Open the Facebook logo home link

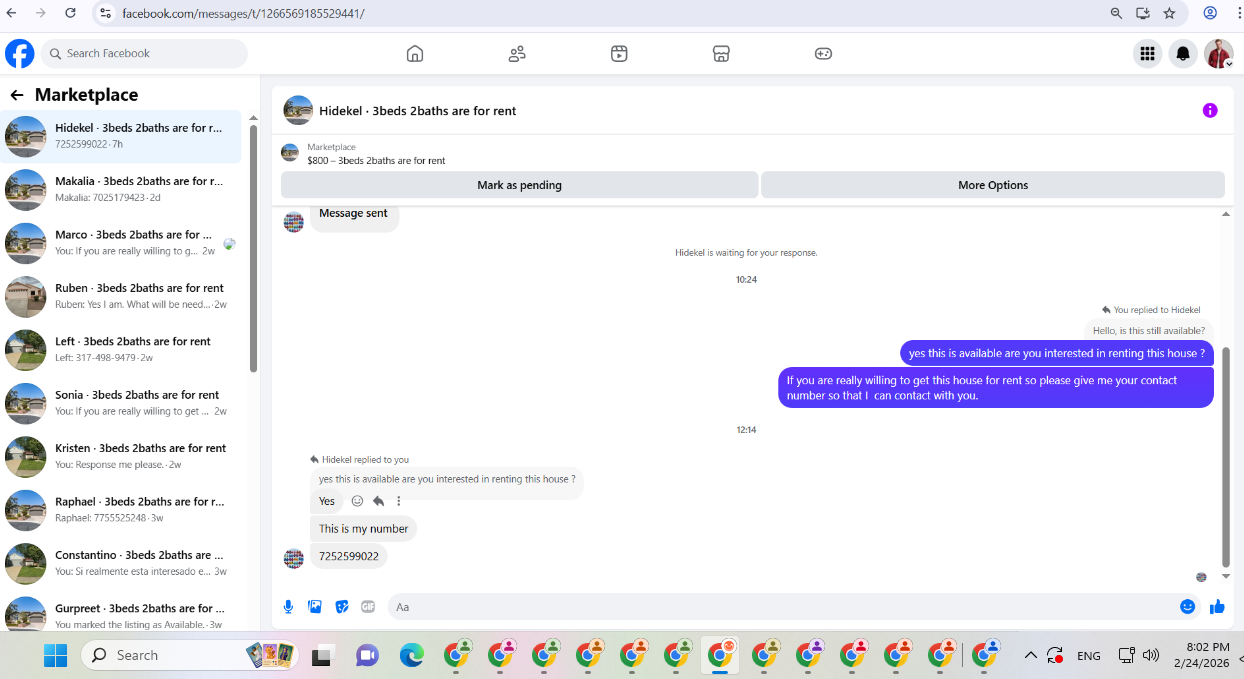pos(20,53)
